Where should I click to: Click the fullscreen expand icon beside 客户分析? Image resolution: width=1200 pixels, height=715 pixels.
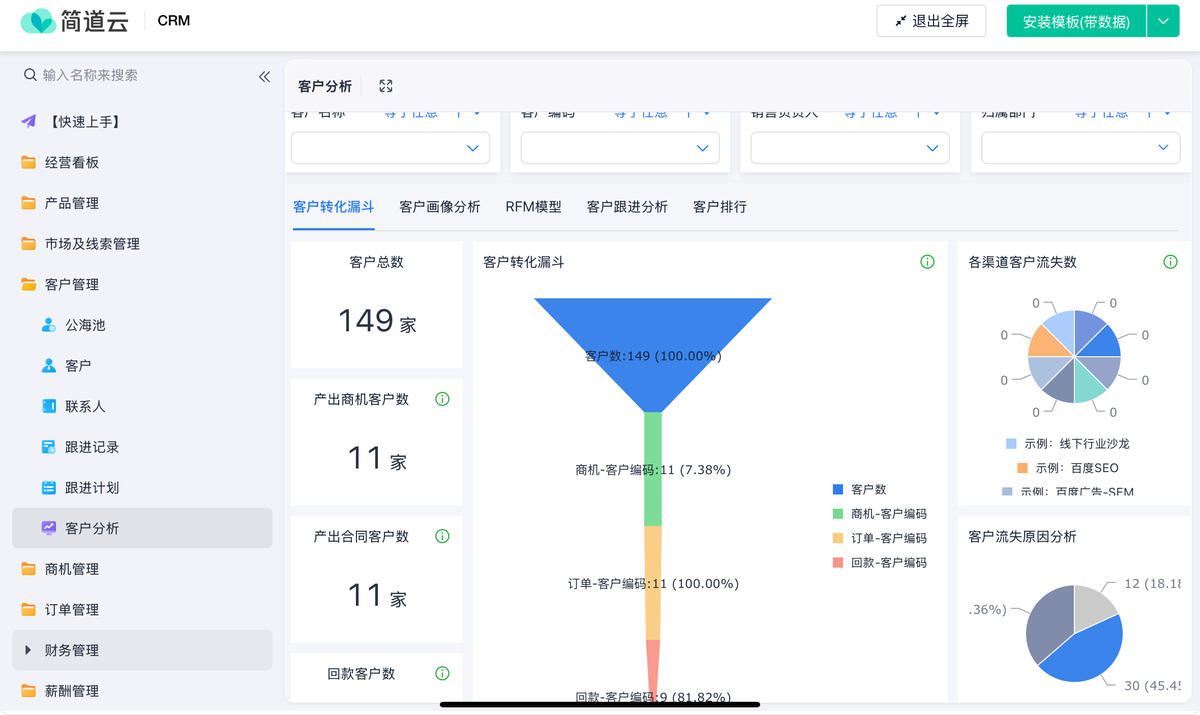(x=386, y=87)
